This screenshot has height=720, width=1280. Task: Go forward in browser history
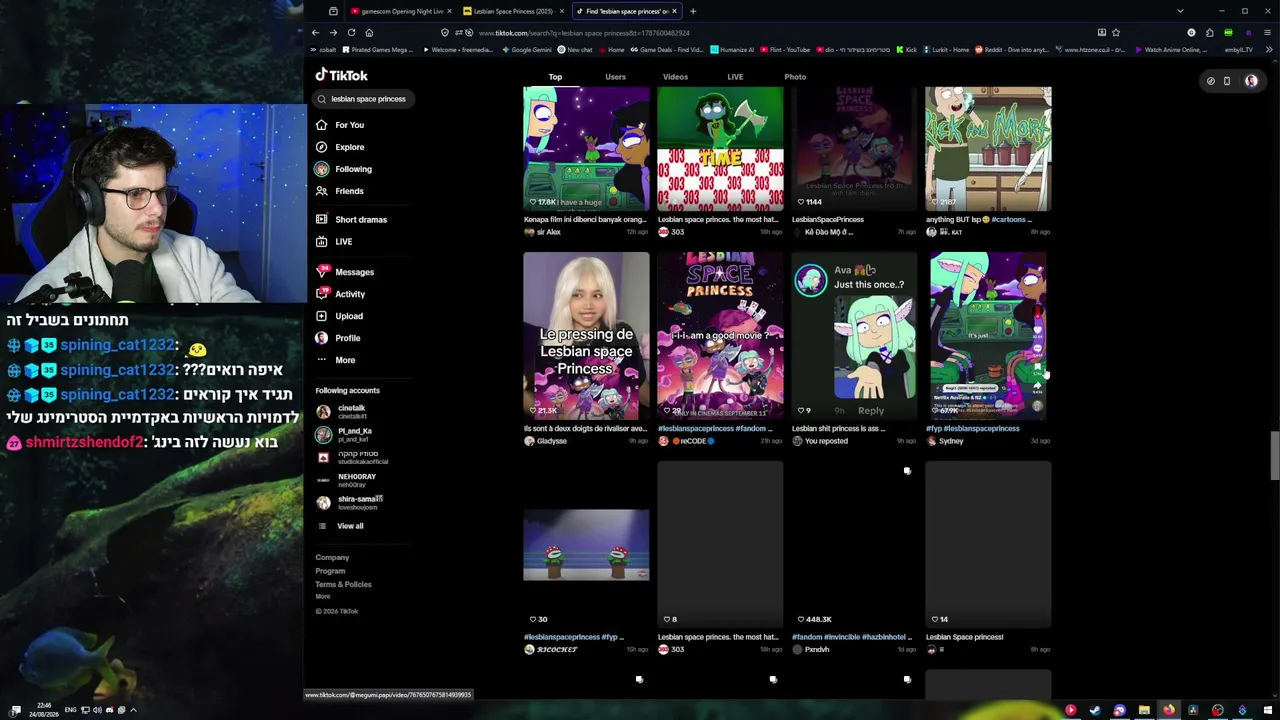pyautogui.click(x=333, y=33)
